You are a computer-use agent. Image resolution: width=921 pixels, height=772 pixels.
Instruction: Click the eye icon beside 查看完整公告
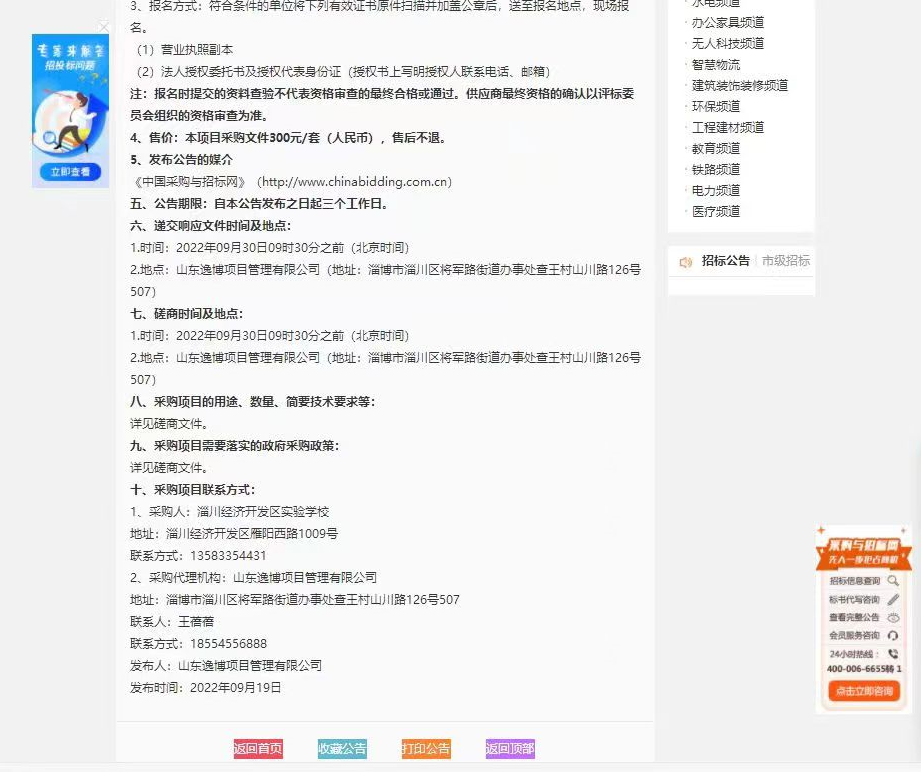pyautogui.click(x=893, y=617)
